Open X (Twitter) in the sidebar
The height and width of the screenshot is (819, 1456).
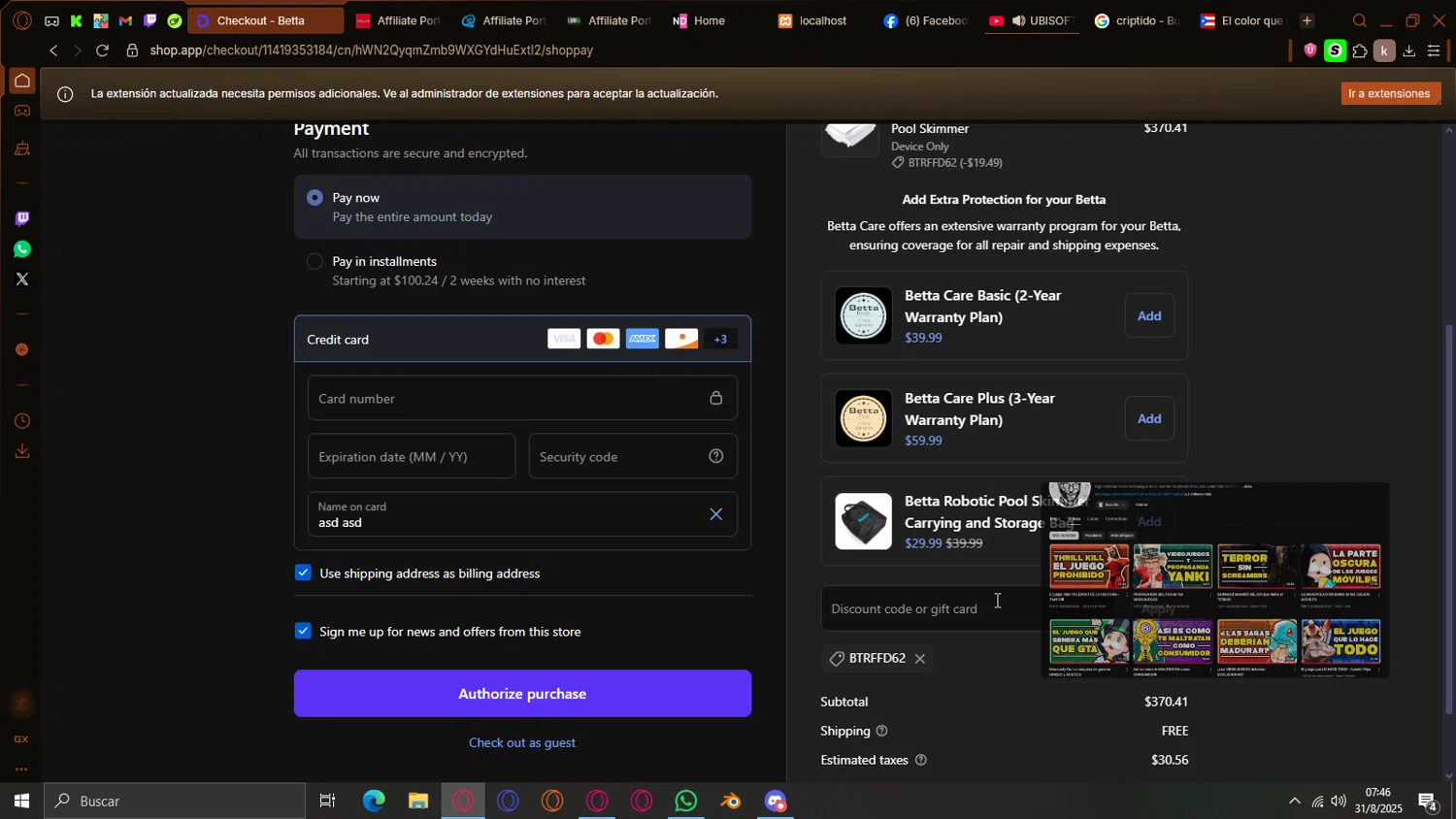coord(22,279)
